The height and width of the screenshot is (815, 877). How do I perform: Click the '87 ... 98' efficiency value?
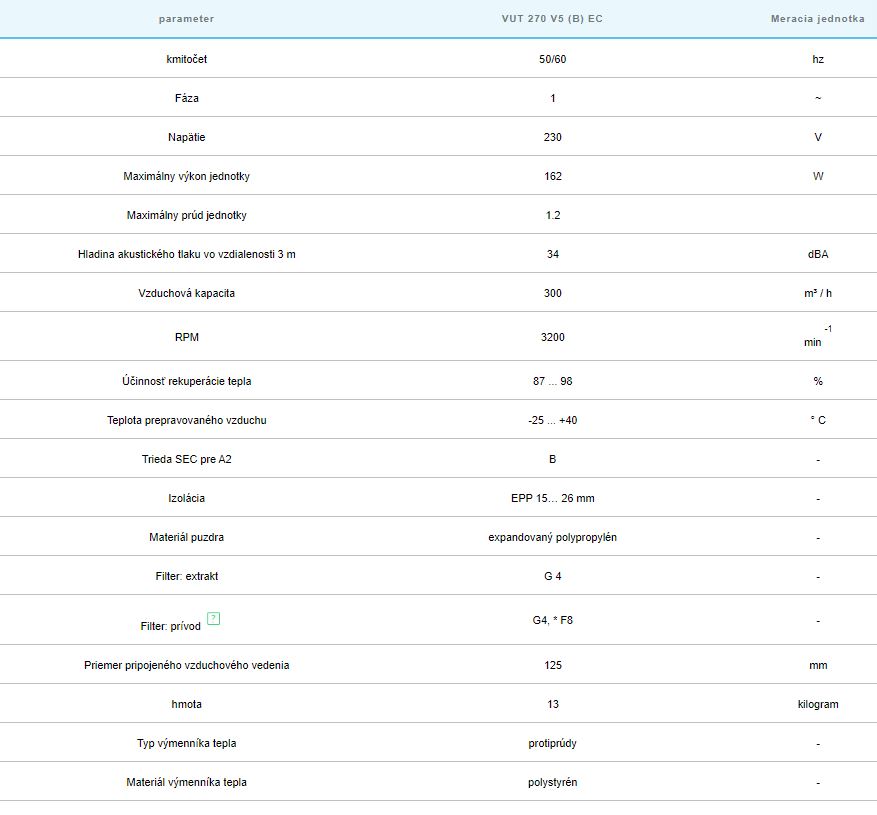552,381
